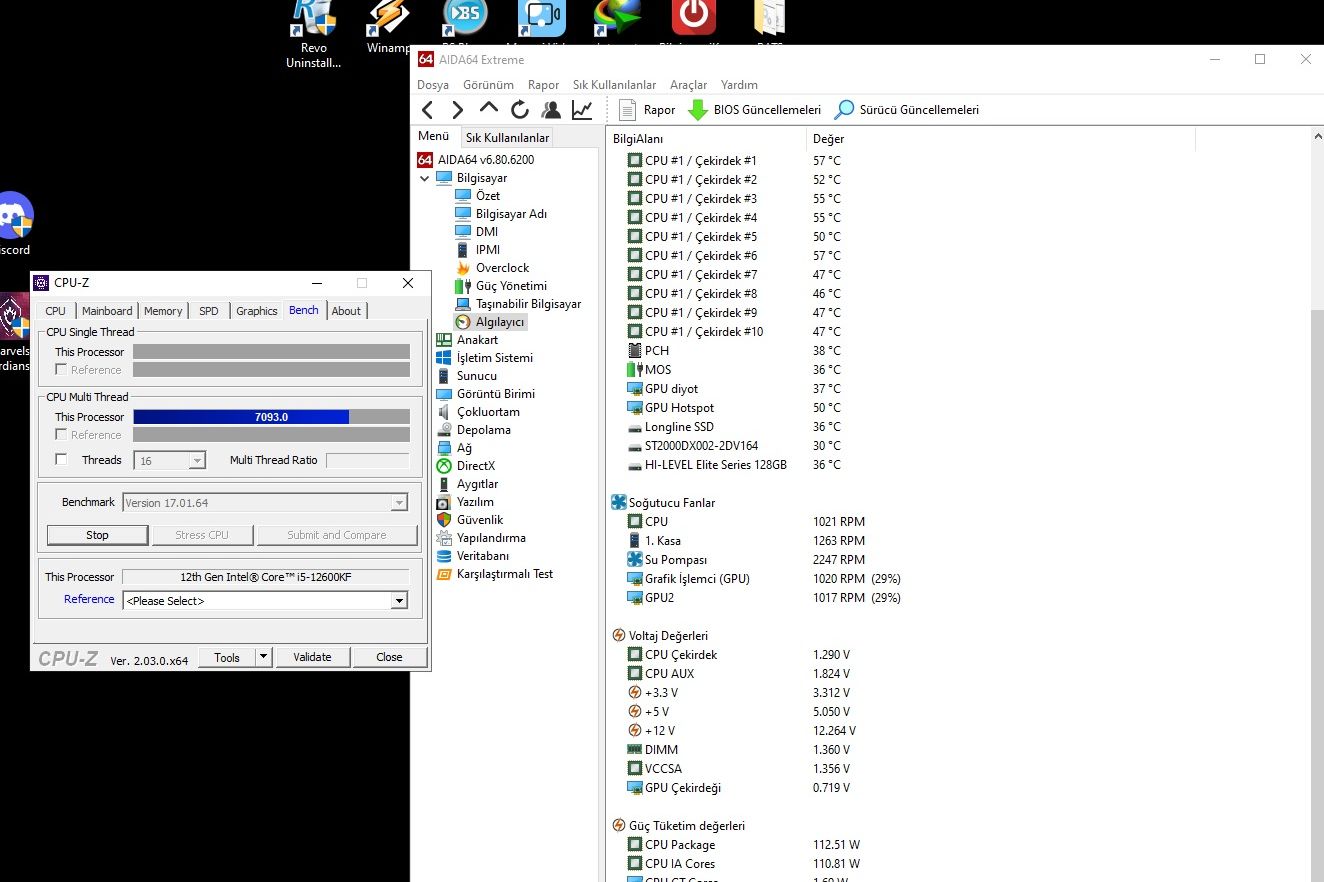Open the Görünüm menu
The height and width of the screenshot is (882, 1324).
(x=489, y=85)
